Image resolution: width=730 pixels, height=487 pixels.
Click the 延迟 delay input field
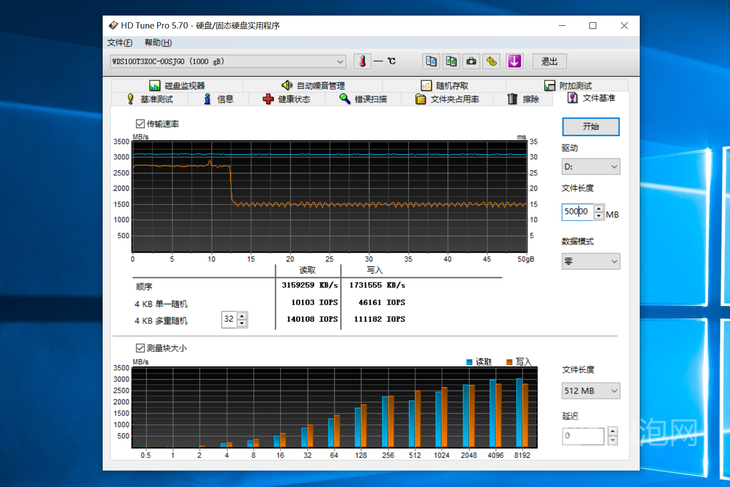point(583,436)
